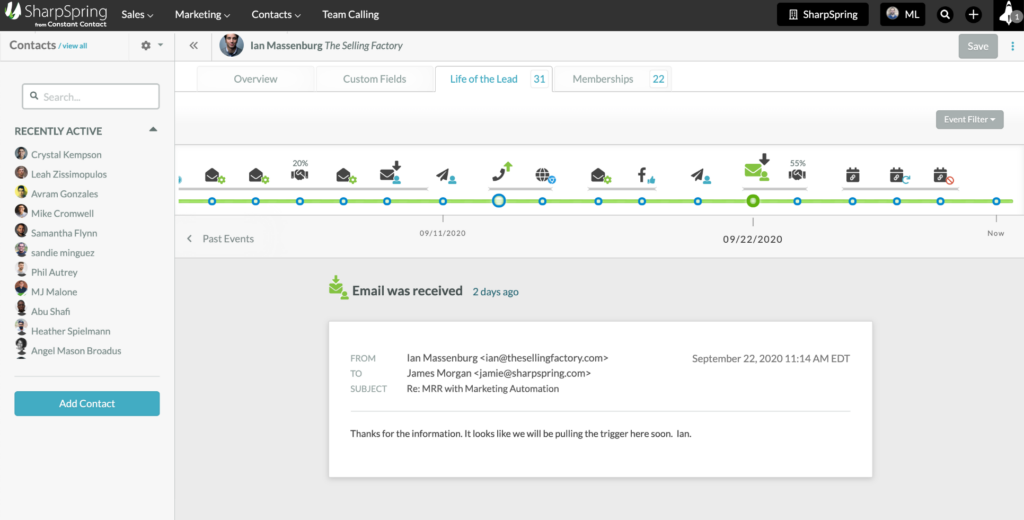Click the plus add icon in the top bar
Screen dimensions: 1024x520
pyautogui.click(x=973, y=14)
